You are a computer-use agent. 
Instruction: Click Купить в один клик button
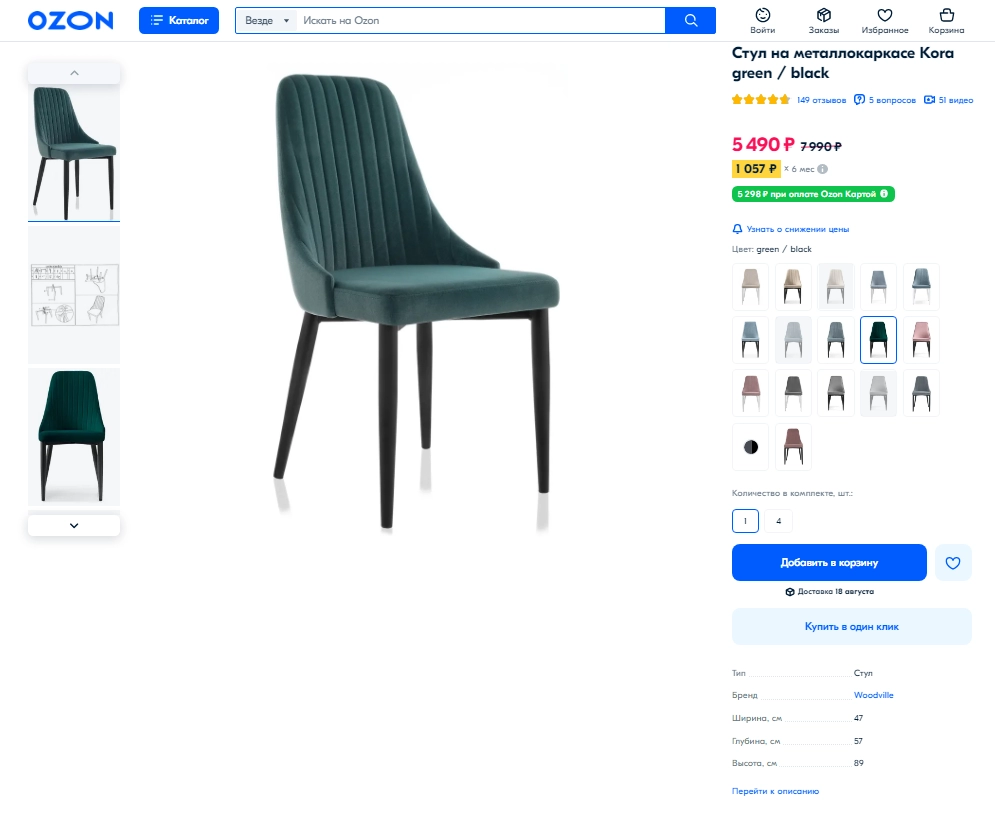pyautogui.click(x=852, y=627)
